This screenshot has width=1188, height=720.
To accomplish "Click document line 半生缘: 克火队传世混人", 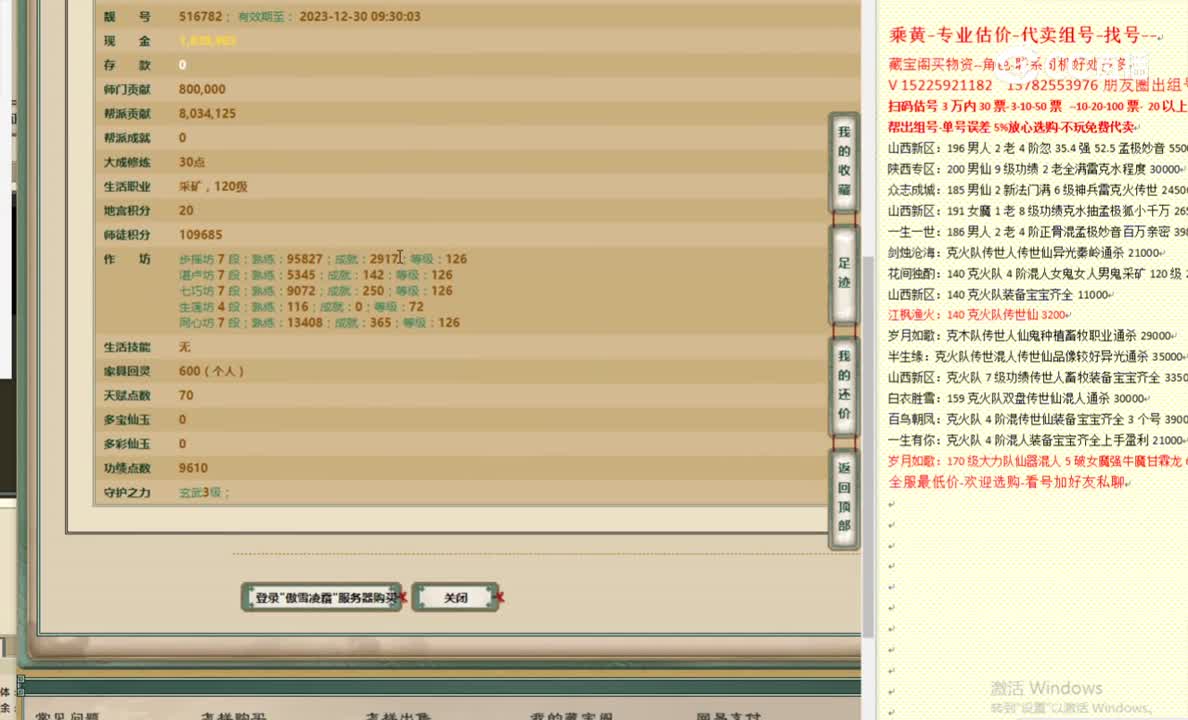I will click(1037, 356).
